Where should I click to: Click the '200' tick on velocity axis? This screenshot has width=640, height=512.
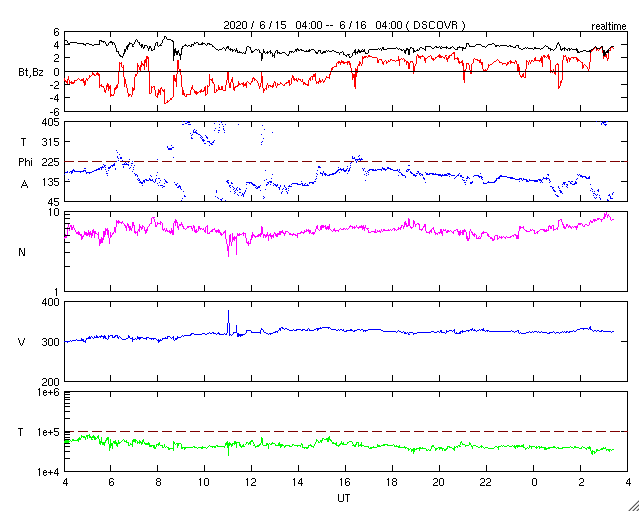coord(52,382)
